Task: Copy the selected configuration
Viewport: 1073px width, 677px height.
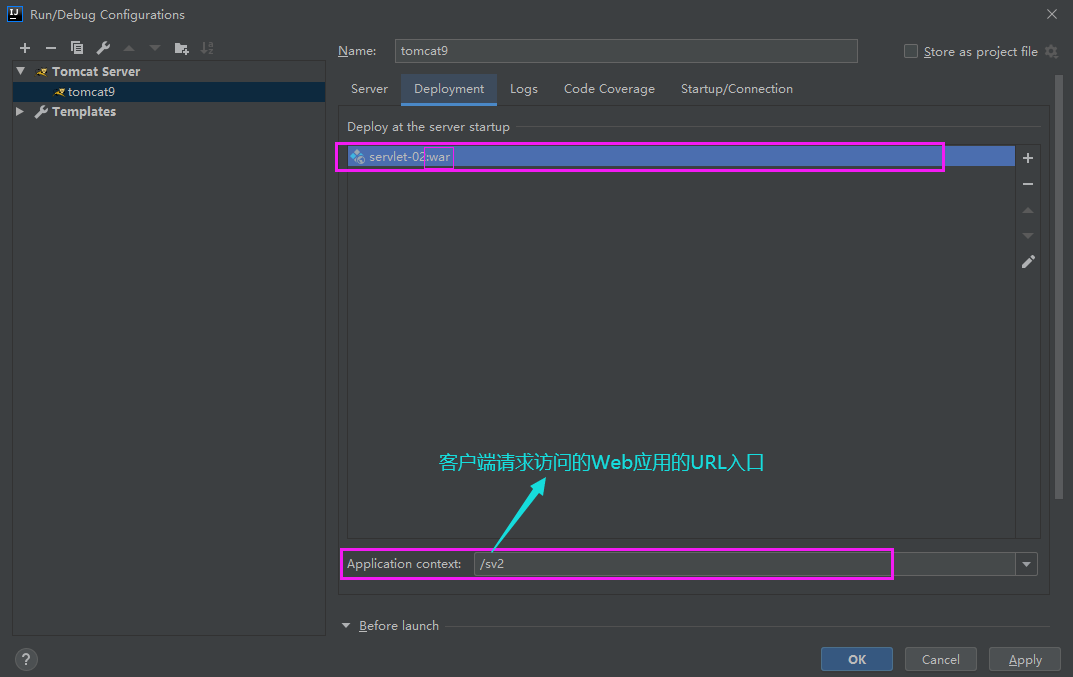Action: click(77, 48)
